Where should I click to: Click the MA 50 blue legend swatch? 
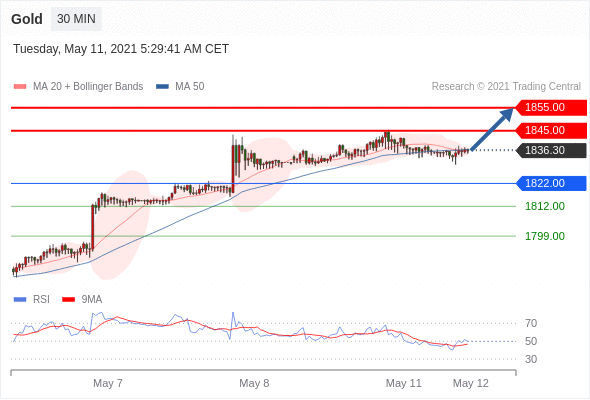click(x=162, y=87)
